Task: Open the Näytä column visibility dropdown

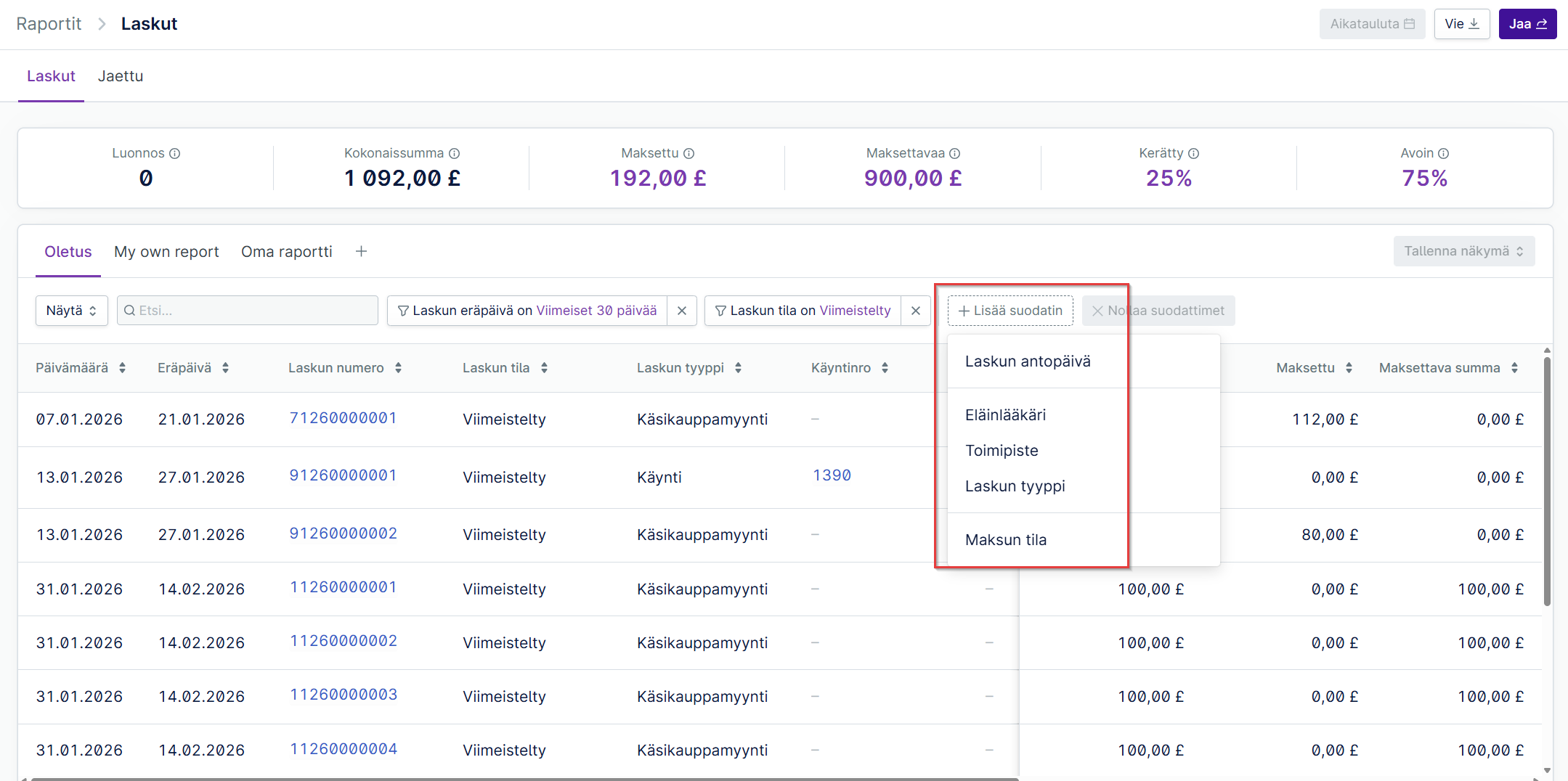Action: [x=72, y=311]
